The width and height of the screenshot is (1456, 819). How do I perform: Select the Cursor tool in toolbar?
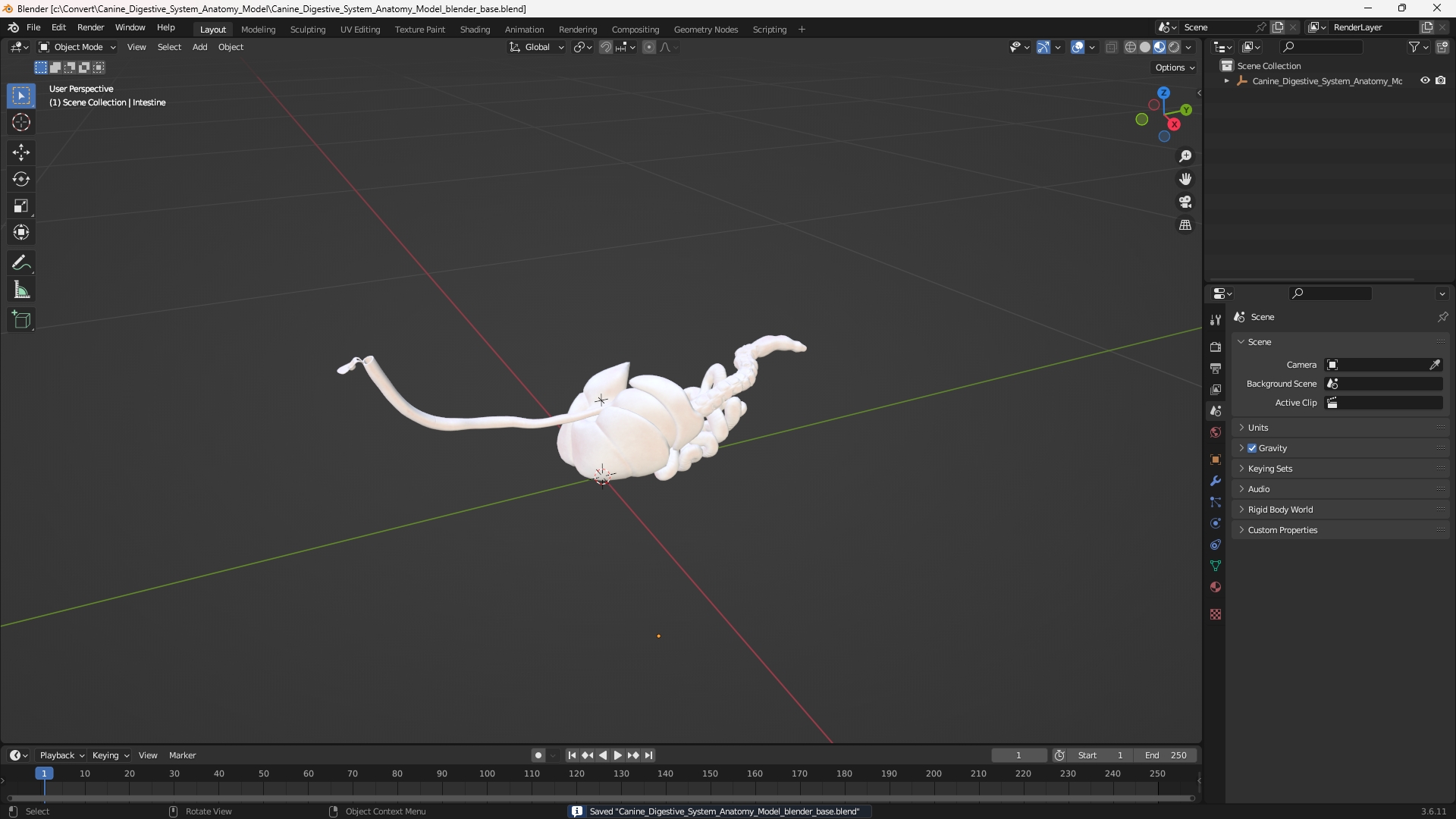tap(21, 122)
